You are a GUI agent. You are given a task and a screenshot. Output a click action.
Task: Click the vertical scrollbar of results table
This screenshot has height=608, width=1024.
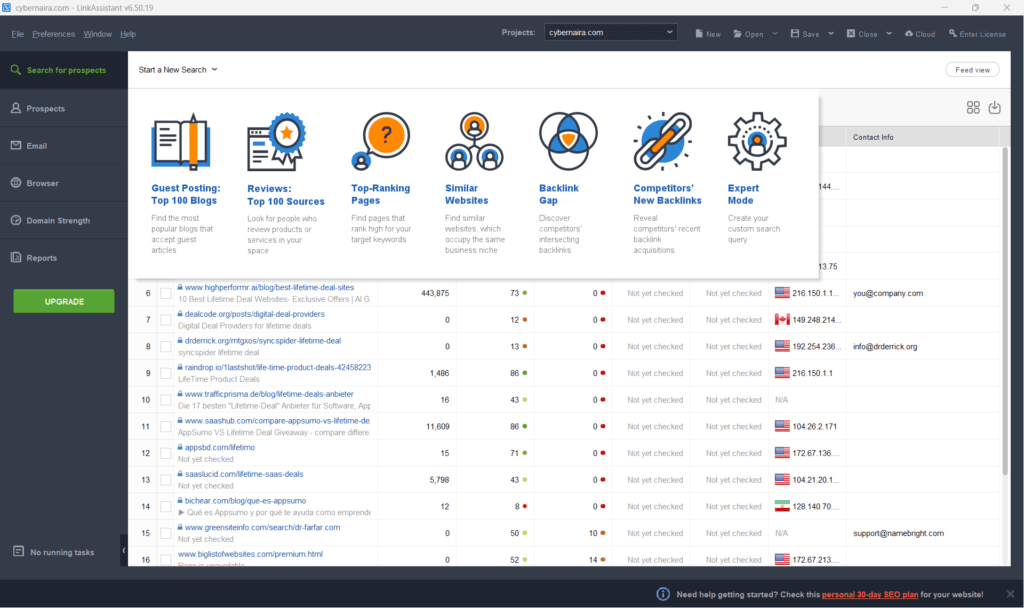pyautogui.click(x=1005, y=312)
